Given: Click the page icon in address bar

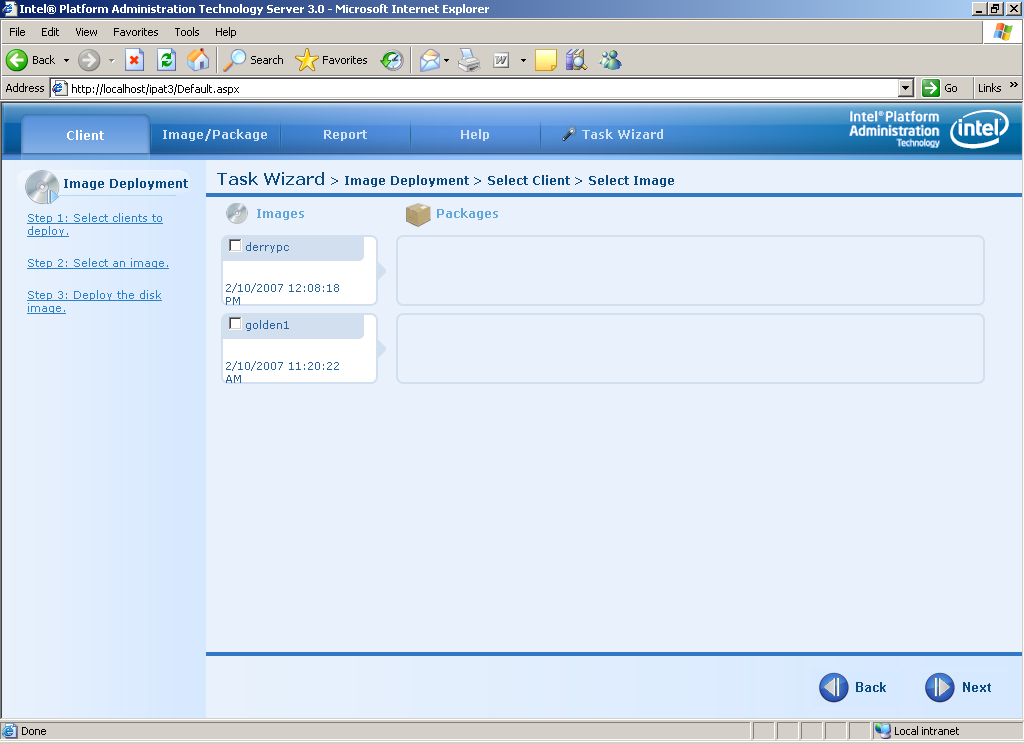Looking at the screenshot, I should [60, 88].
